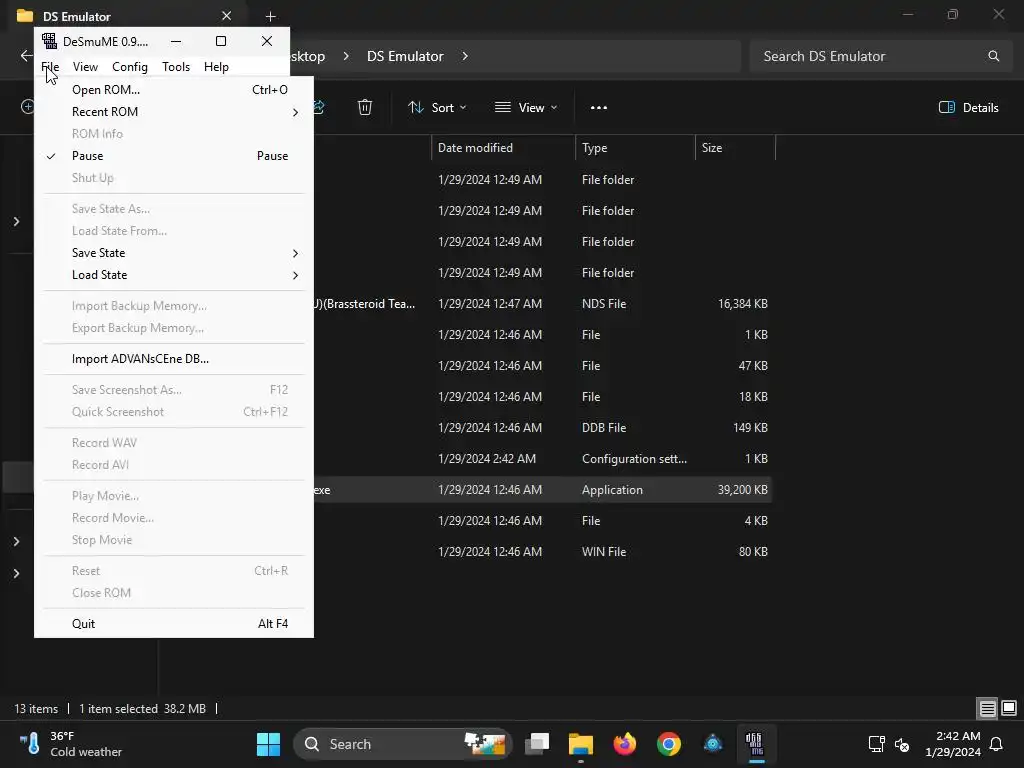Select Import ADVANsCEne DB... menu entry
The image size is (1024, 768).
pos(174,359)
